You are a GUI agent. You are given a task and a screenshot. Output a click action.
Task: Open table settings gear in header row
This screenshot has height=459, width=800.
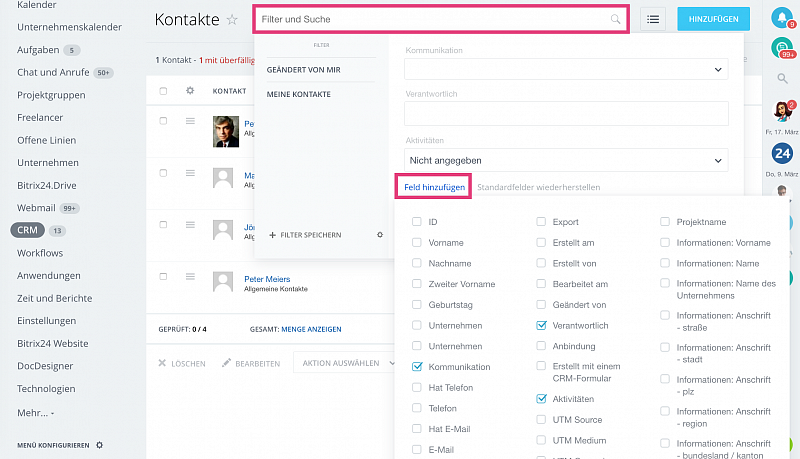190,91
